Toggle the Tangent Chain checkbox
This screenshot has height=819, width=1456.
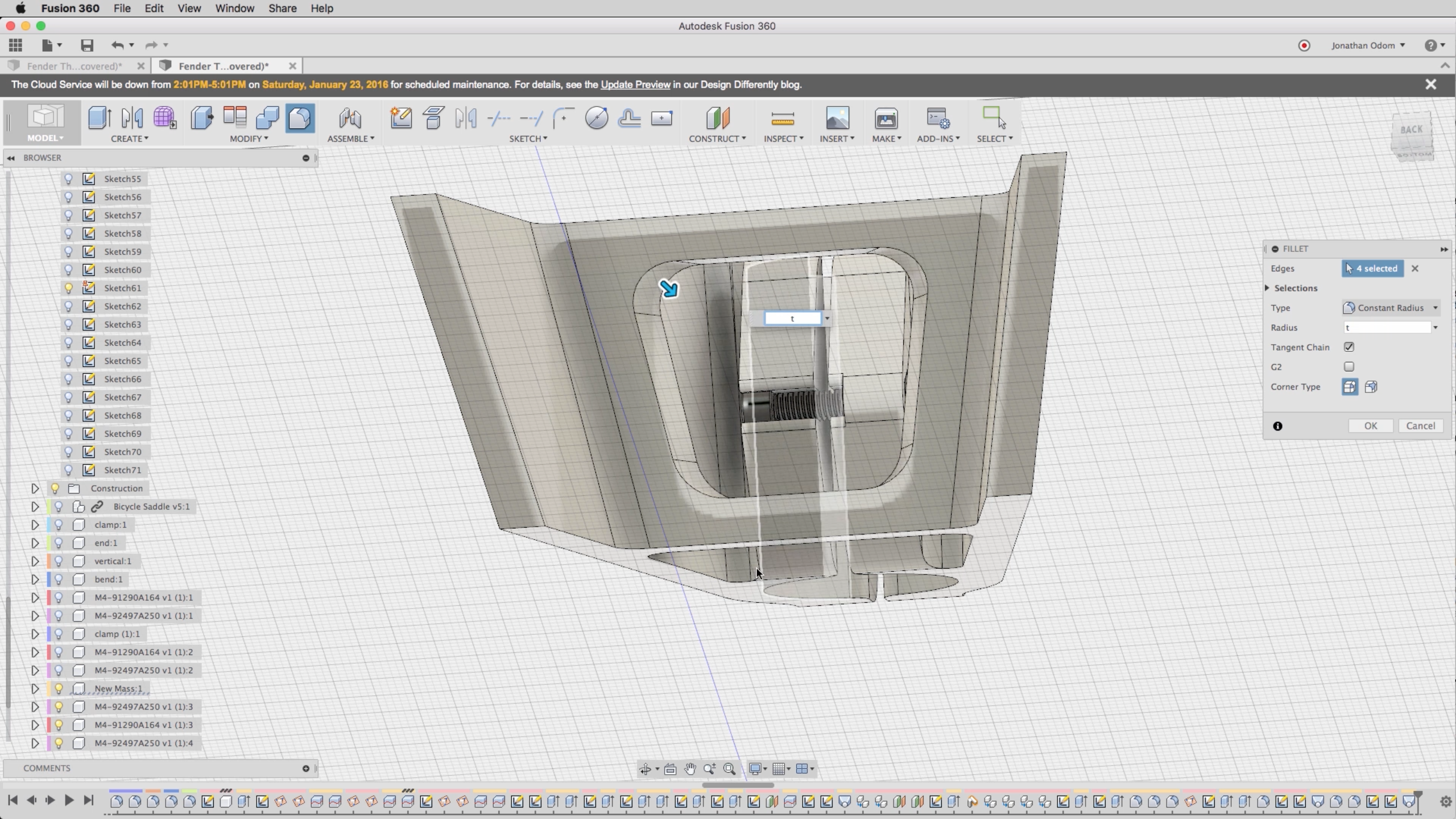[1349, 347]
